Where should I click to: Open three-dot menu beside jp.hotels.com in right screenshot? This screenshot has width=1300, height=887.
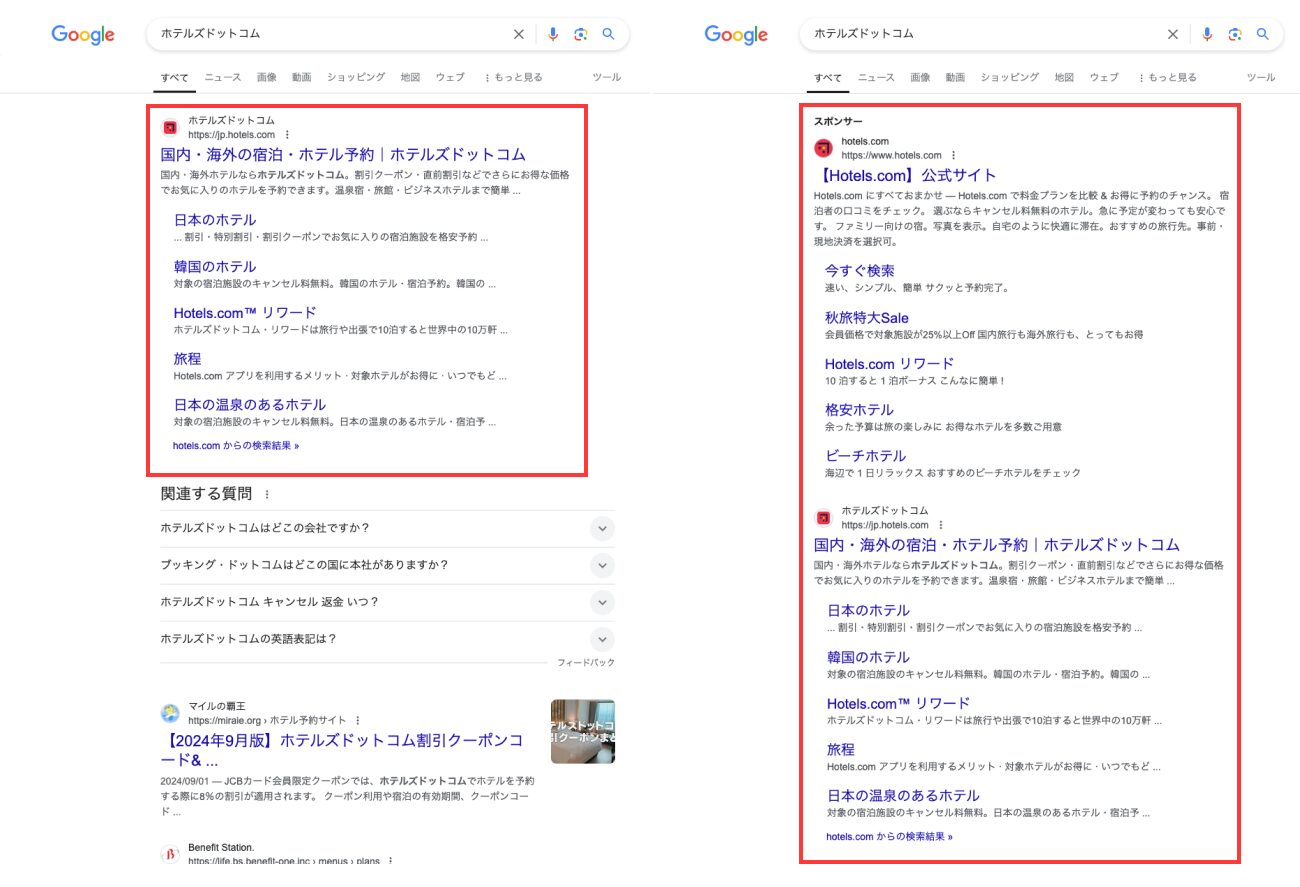pos(941,524)
